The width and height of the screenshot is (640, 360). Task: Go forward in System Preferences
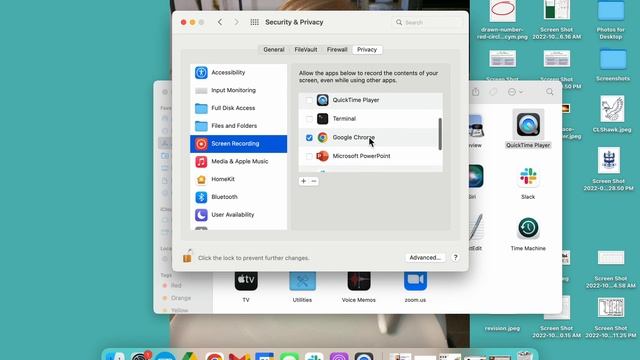[236, 22]
